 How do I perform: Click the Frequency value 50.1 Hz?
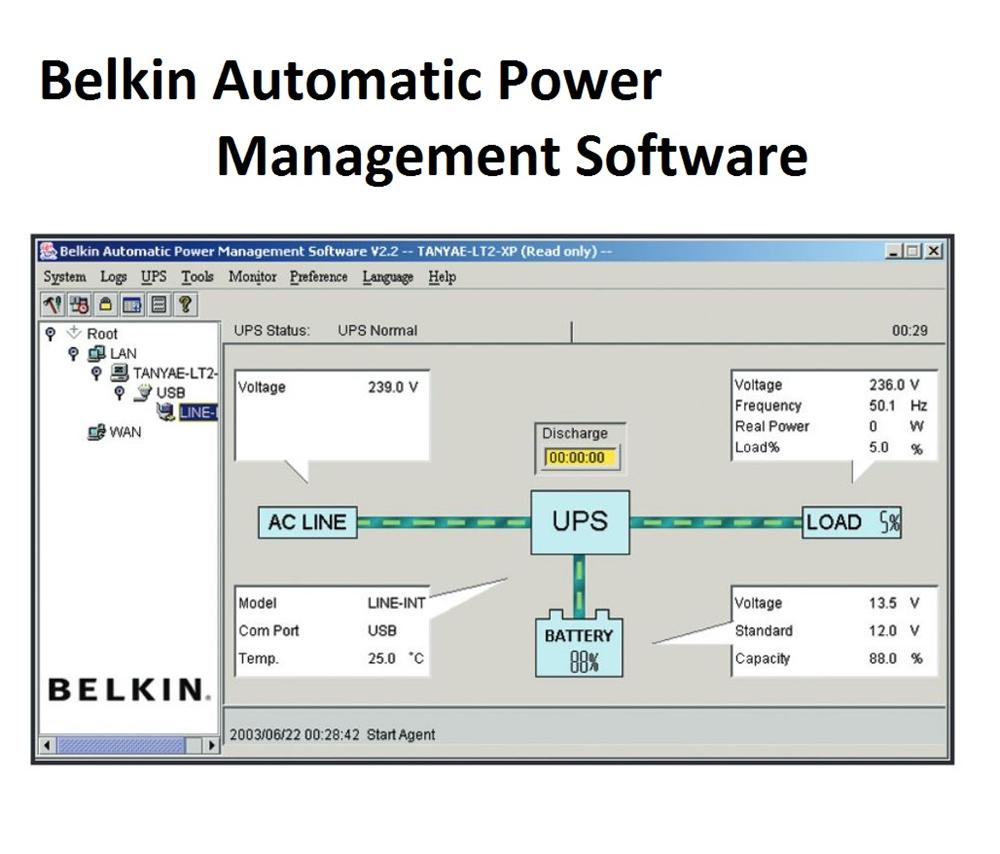click(898, 406)
